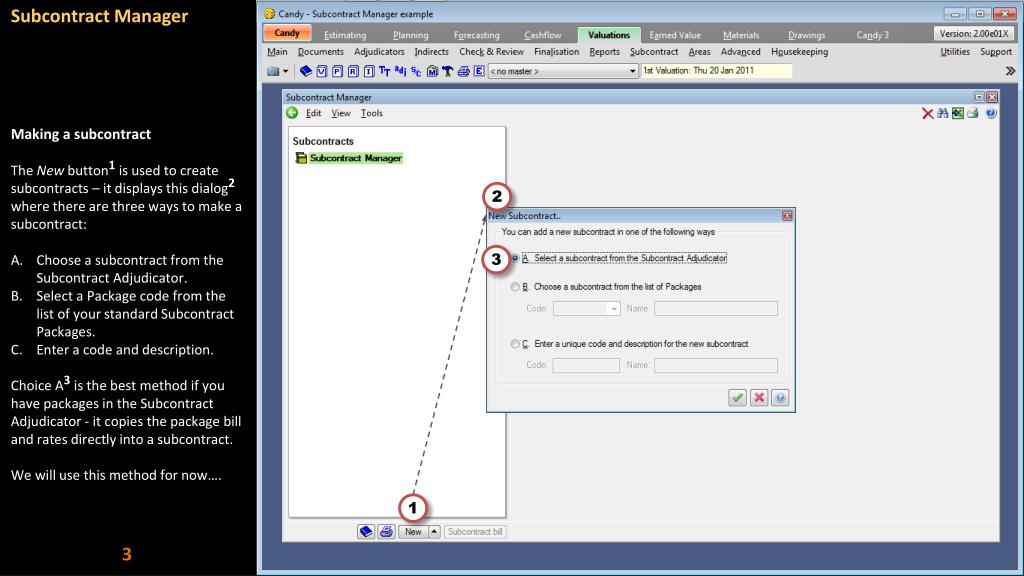
Task: Switch to the Candy 3 tab
Action: [872, 35]
